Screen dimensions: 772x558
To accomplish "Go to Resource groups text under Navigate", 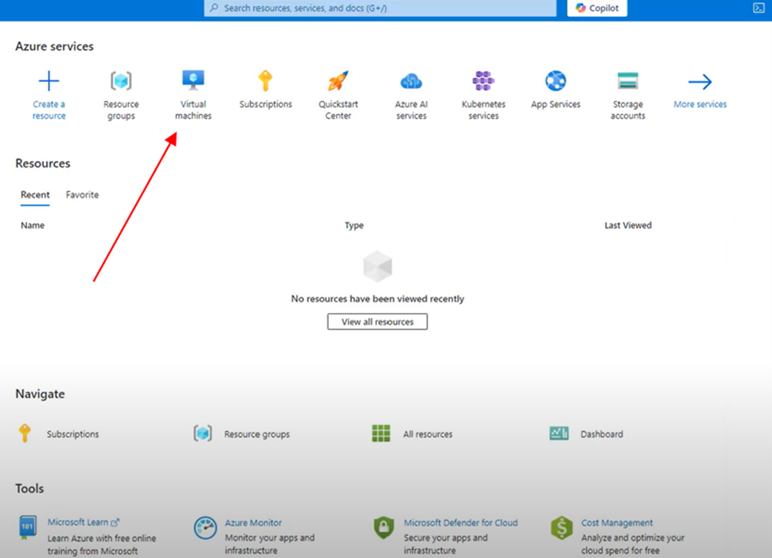I will [257, 434].
